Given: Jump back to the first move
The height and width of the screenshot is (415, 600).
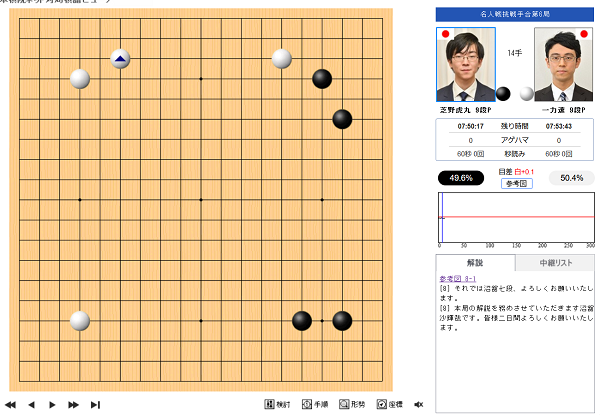Looking at the screenshot, I should (11, 404).
